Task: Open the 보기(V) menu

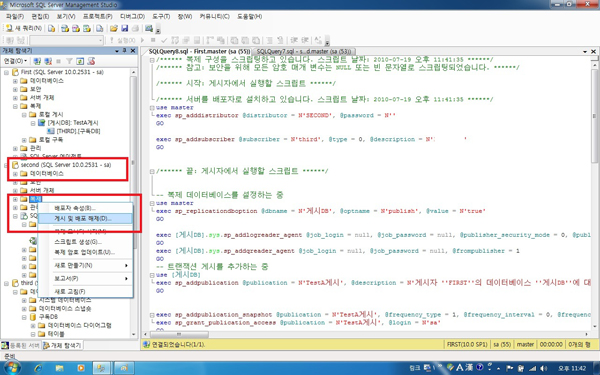Action: 66,16
